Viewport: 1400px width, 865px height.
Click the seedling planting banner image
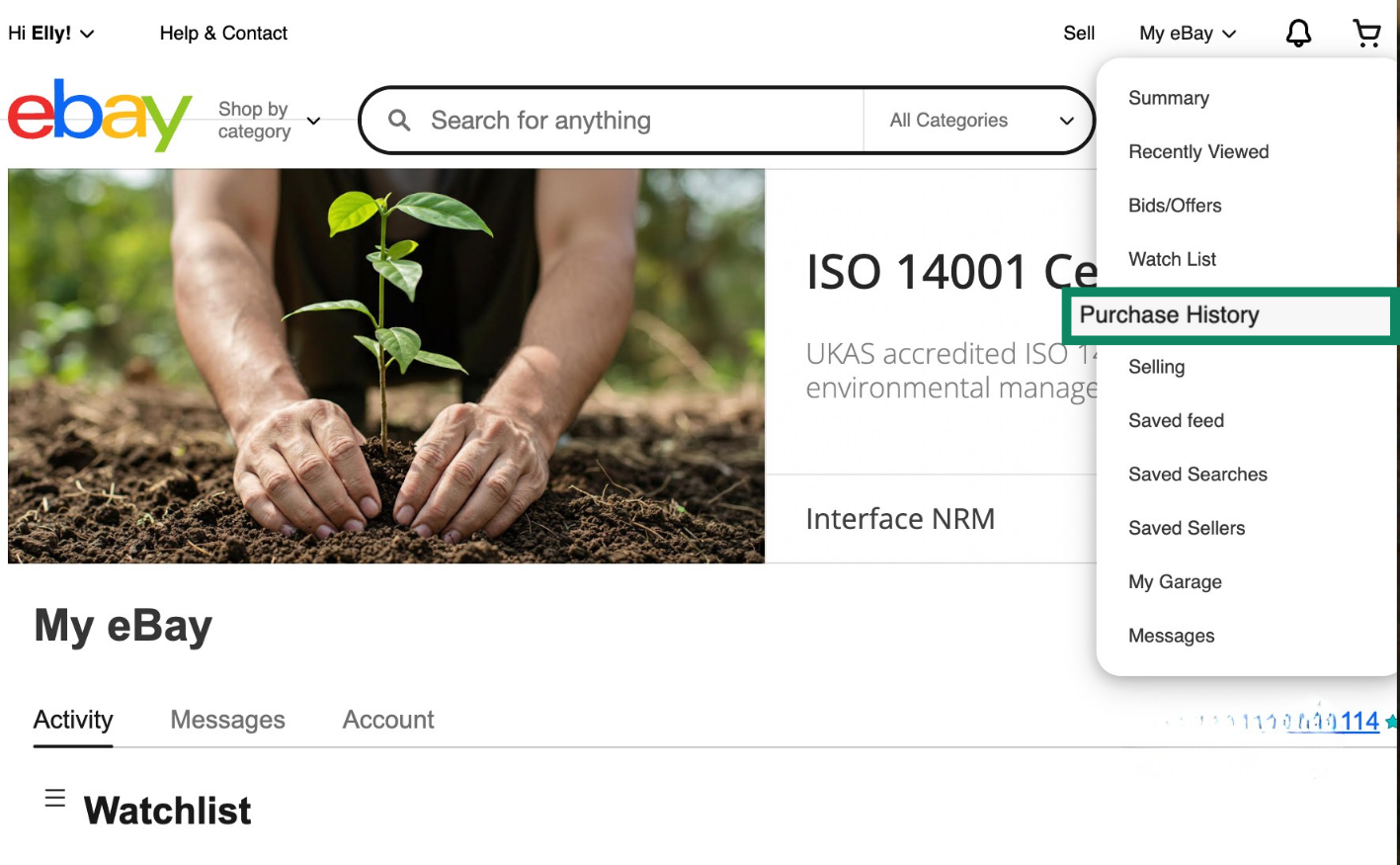386,366
